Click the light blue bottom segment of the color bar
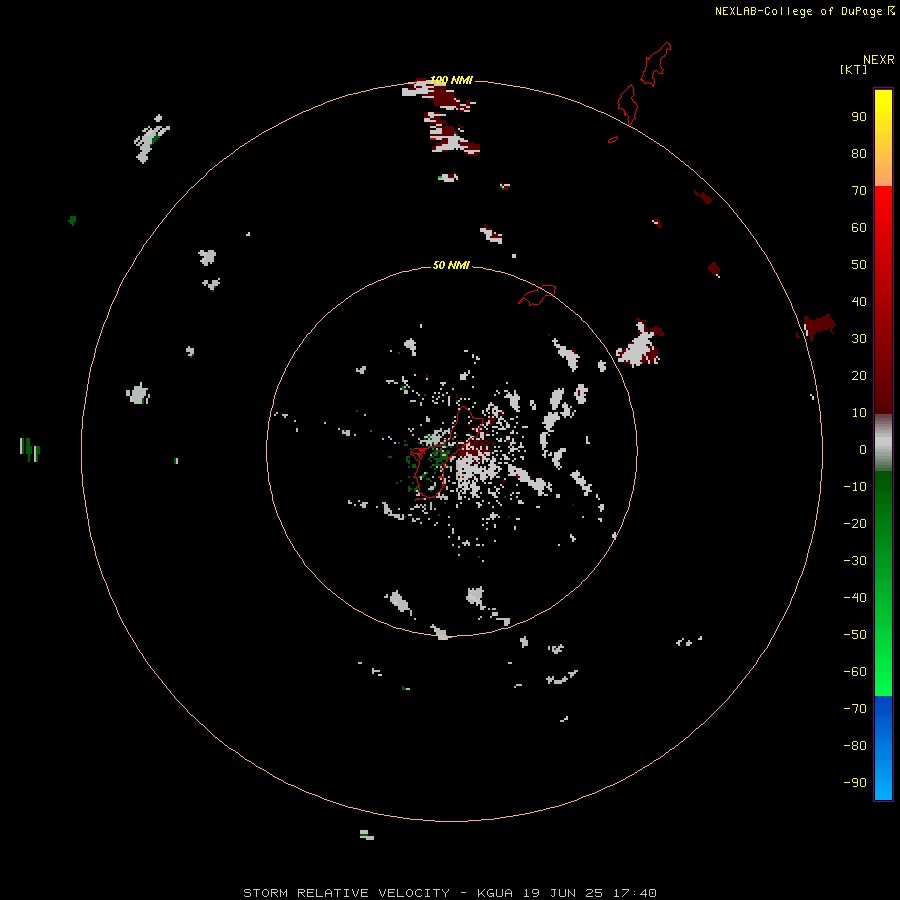The image size is (900, 900). [883, 772]
